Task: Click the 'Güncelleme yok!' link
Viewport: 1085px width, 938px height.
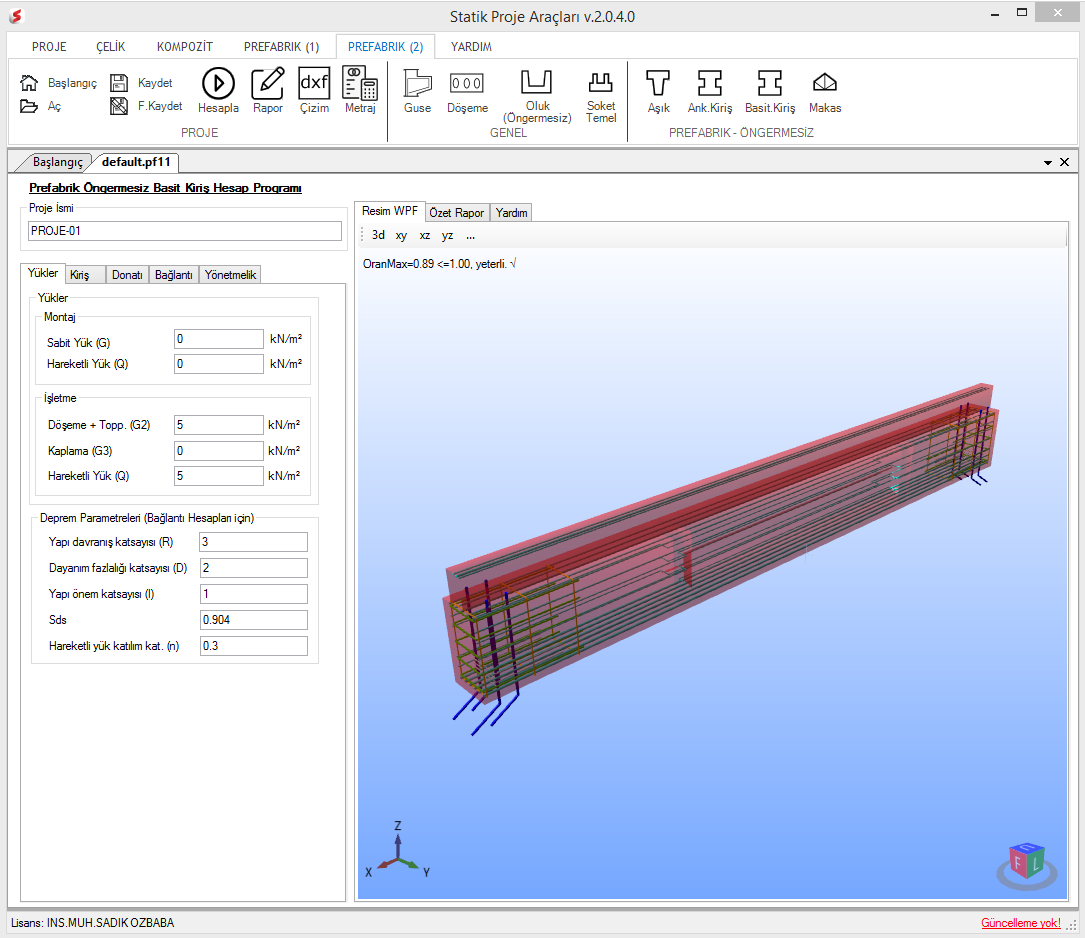Action: (1021, 923)
